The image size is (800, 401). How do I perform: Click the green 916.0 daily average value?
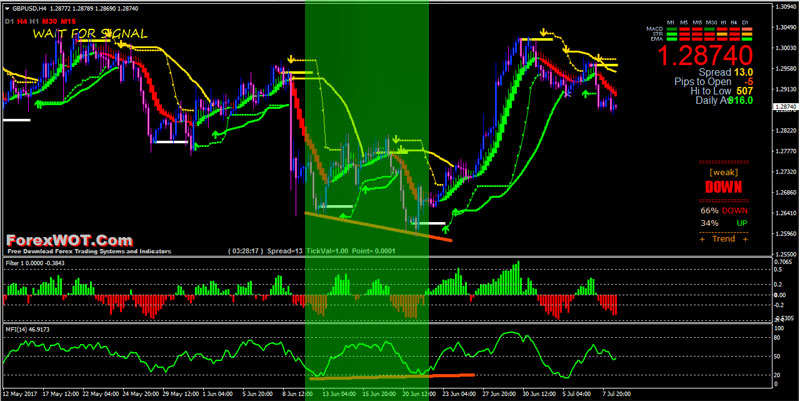(x=740, y=101)
